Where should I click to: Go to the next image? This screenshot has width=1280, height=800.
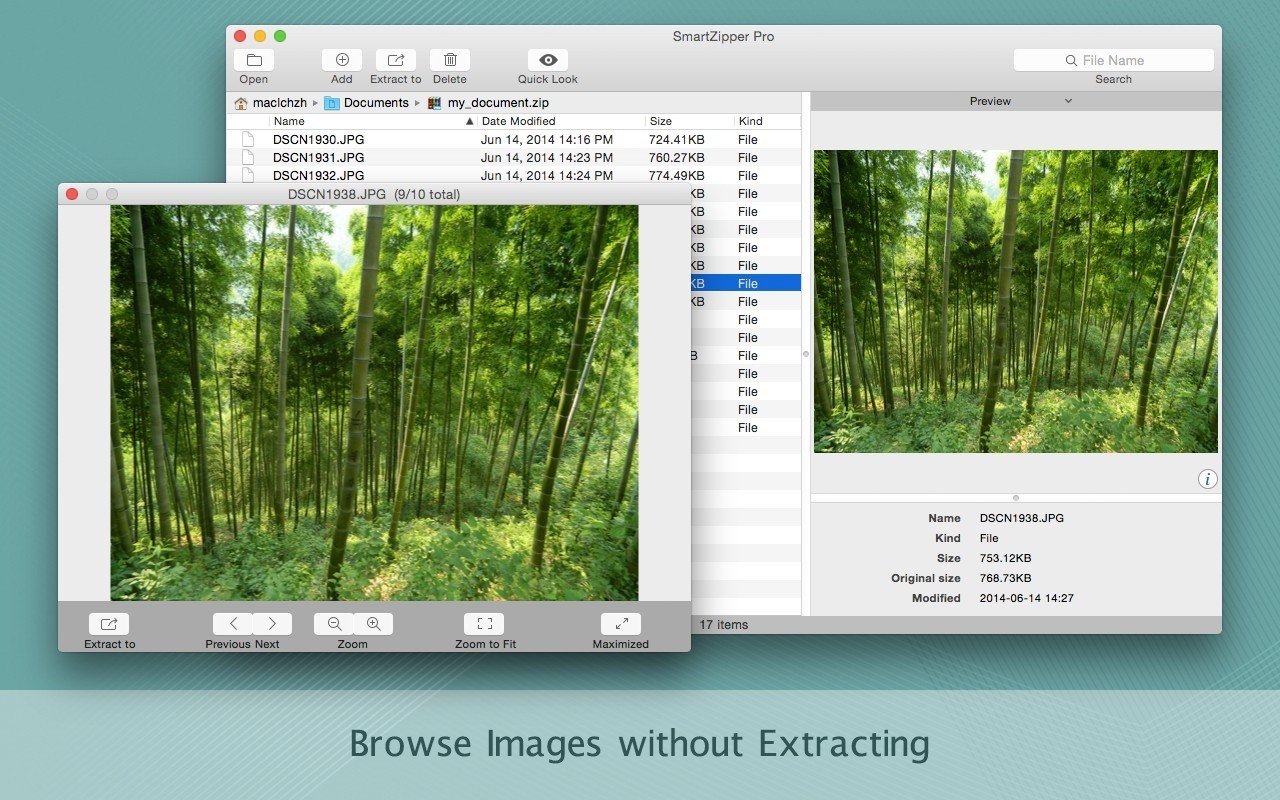pyautogui.click(x=272, y=624)
